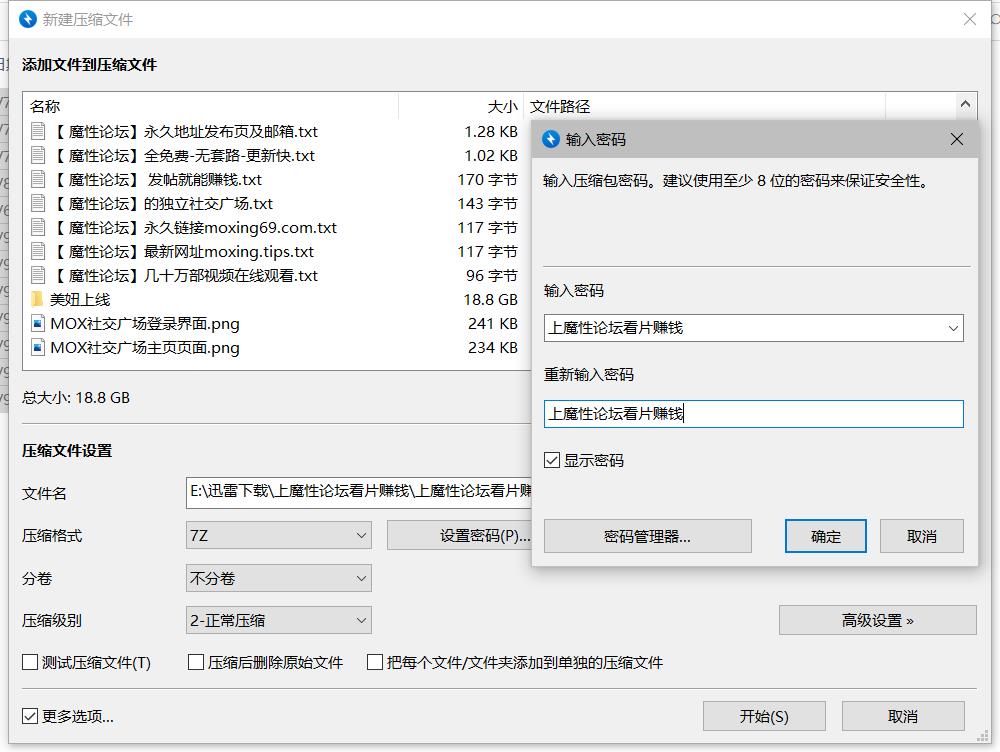Click the app logo in the 输入密码 dialog title
The width and height of the screenshot is (1000, 752).
point(551,139)
